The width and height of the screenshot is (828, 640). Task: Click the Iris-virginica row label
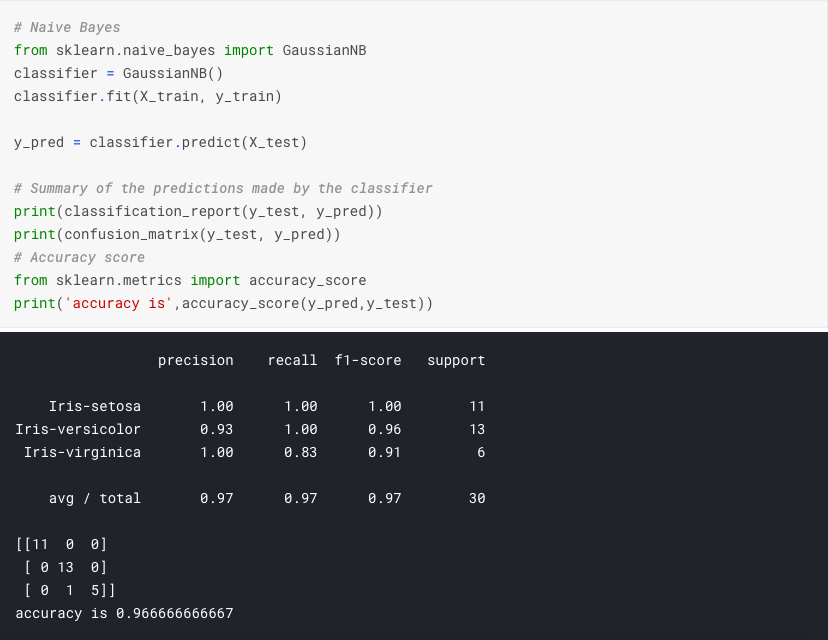(83, 452)
